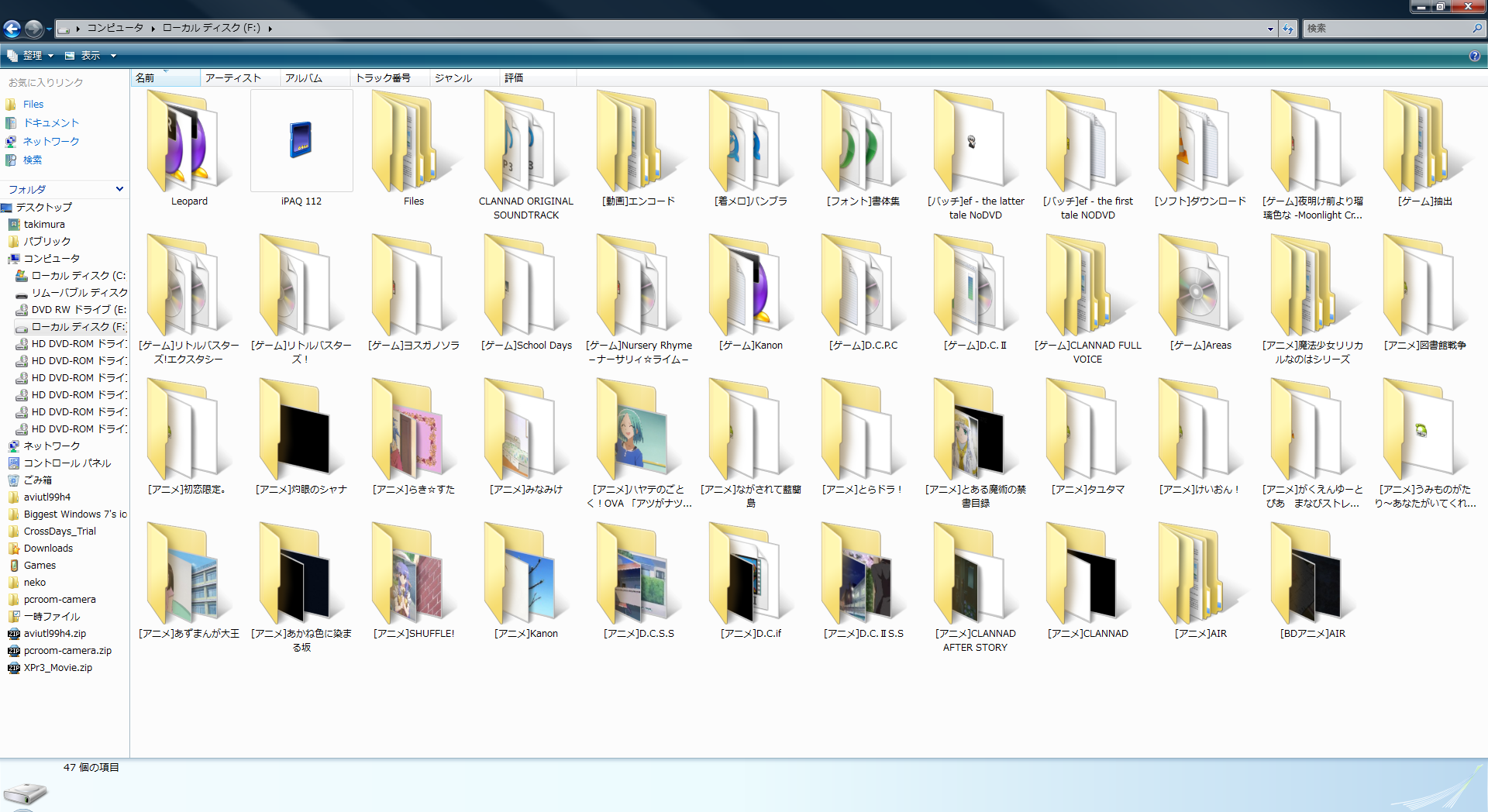Select Games in the folder tree
This screenshot has height=812, width=1488.
(x=40, y=566)
